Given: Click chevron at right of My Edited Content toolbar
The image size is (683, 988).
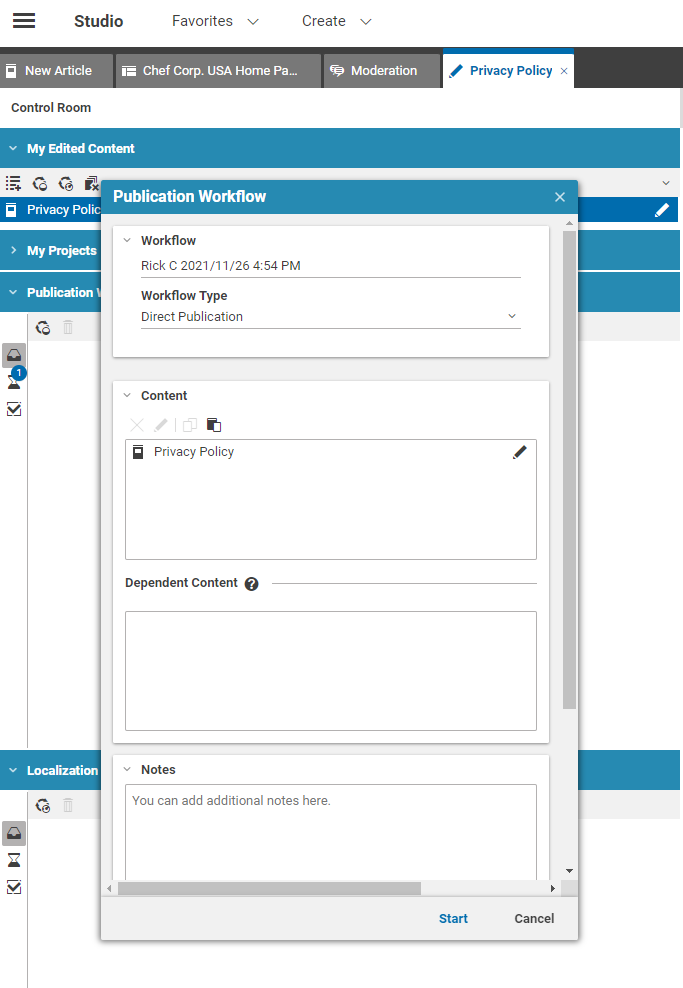Looking at the screenshot, I should [x=666, y=183].
